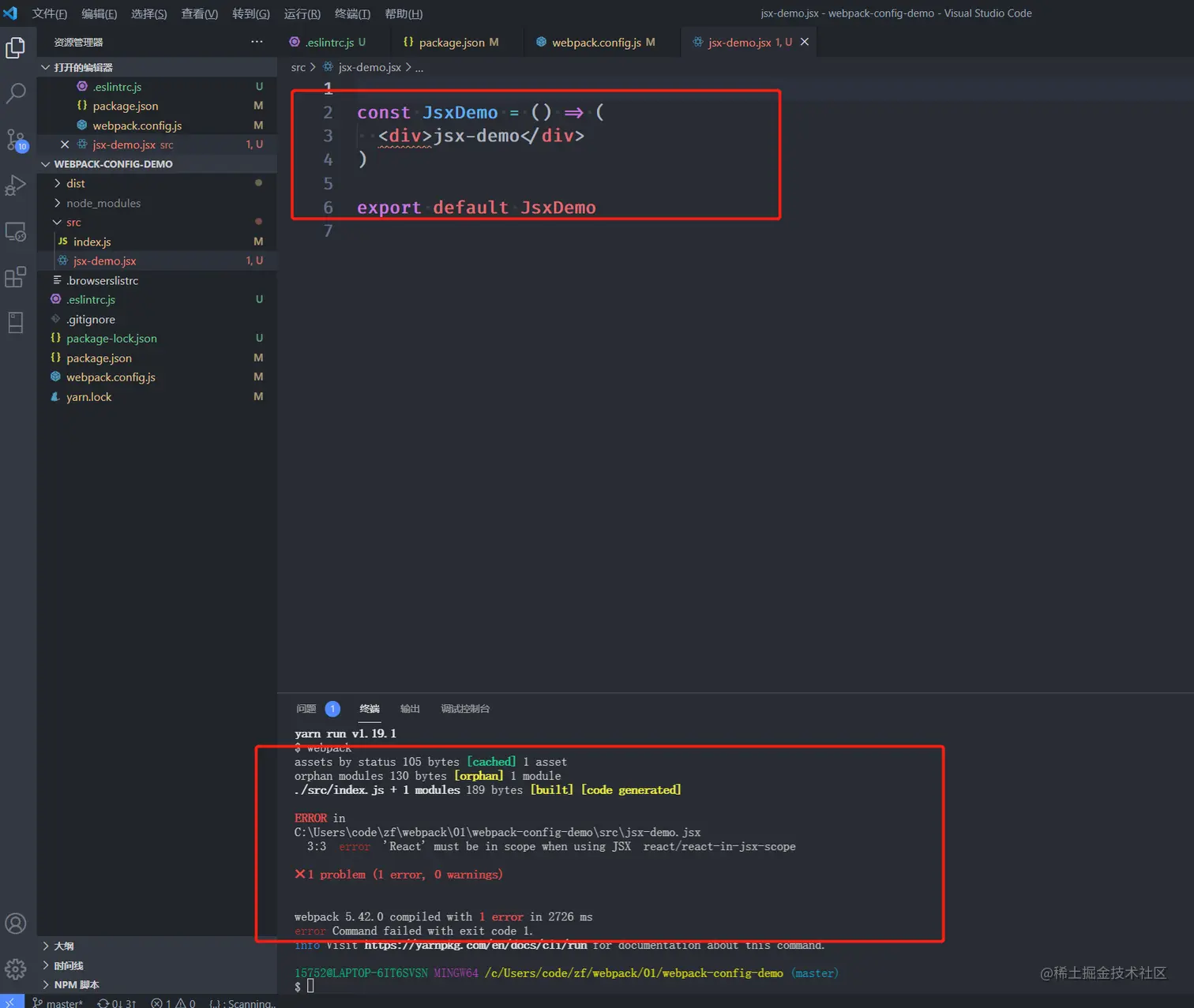Expand the NPM 脚本 section
The height and width of the screenshot is (1008, 1194).
(157, 984)
